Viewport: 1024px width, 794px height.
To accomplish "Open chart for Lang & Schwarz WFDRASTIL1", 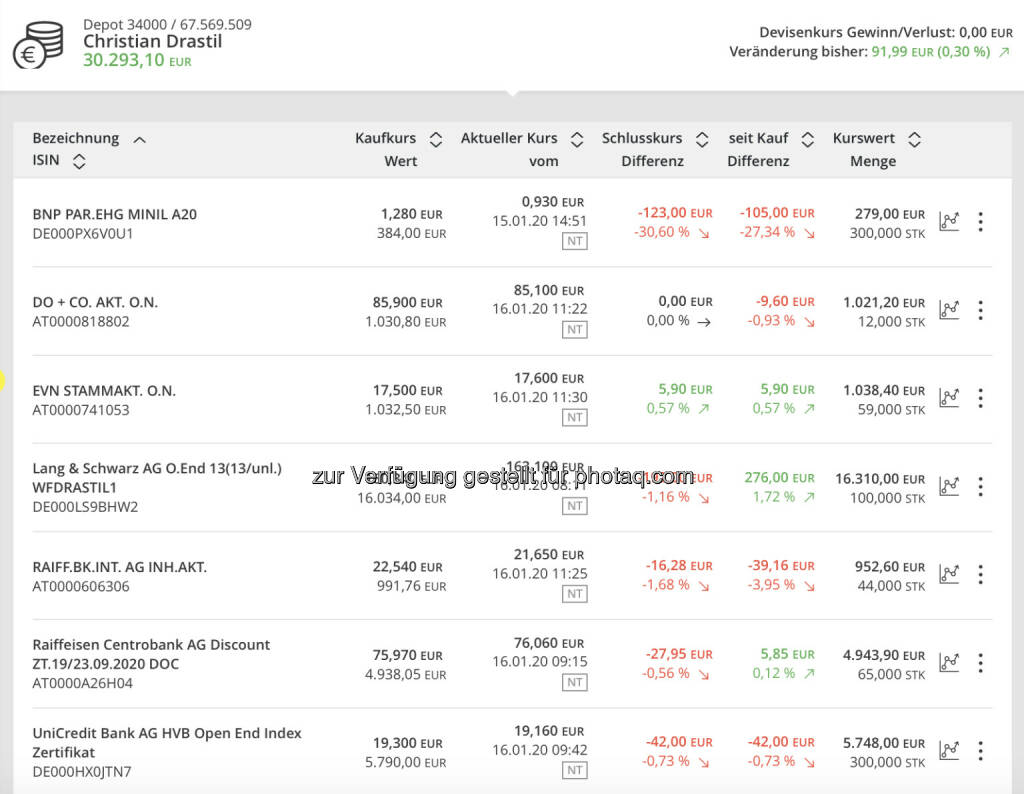I will coord(948,486).
